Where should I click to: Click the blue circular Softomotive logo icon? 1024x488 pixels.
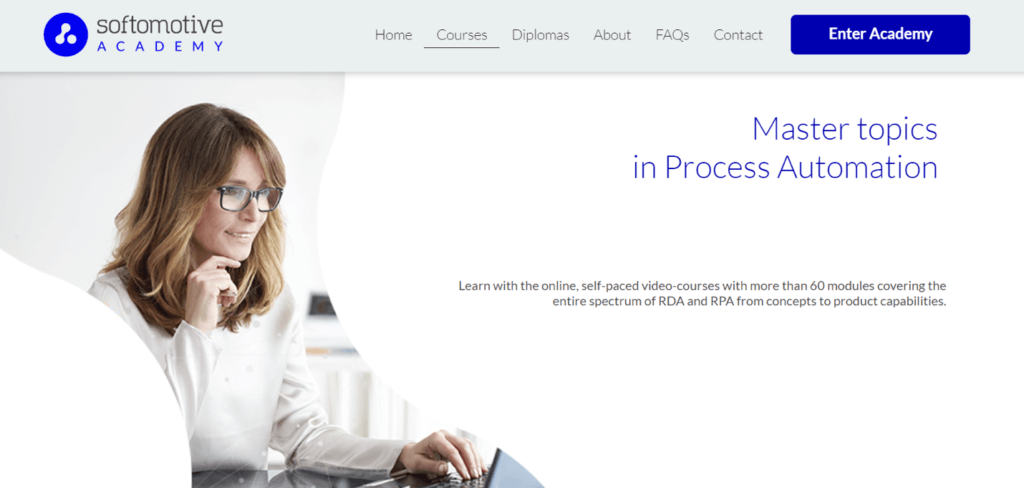coord(65,34)
